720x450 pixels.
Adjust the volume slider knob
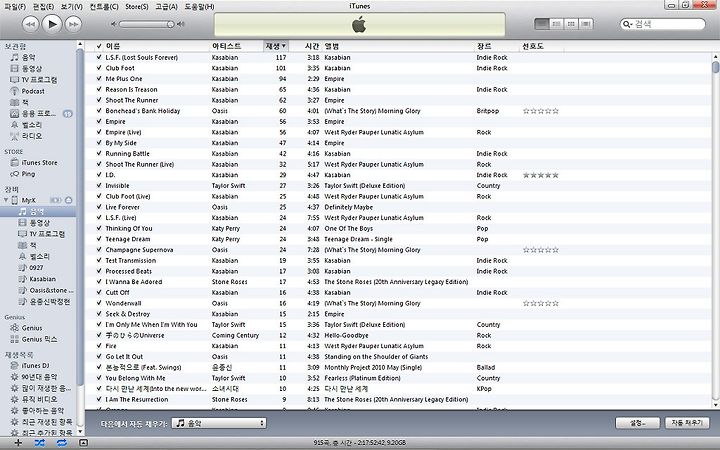pyautogui.click(x=170, y=24)
